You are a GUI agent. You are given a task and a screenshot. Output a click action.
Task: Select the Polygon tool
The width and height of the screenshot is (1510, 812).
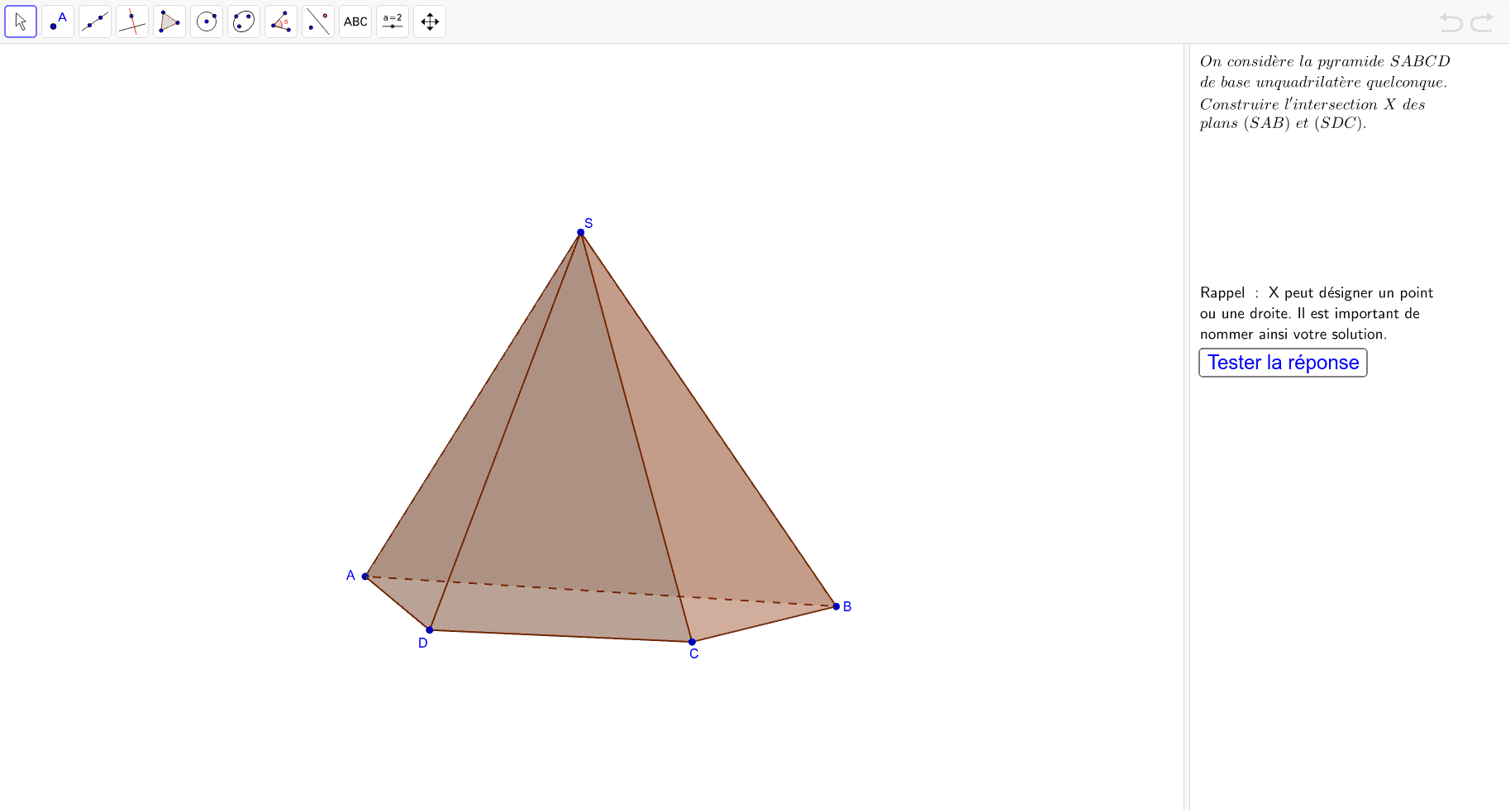point(169,21)
